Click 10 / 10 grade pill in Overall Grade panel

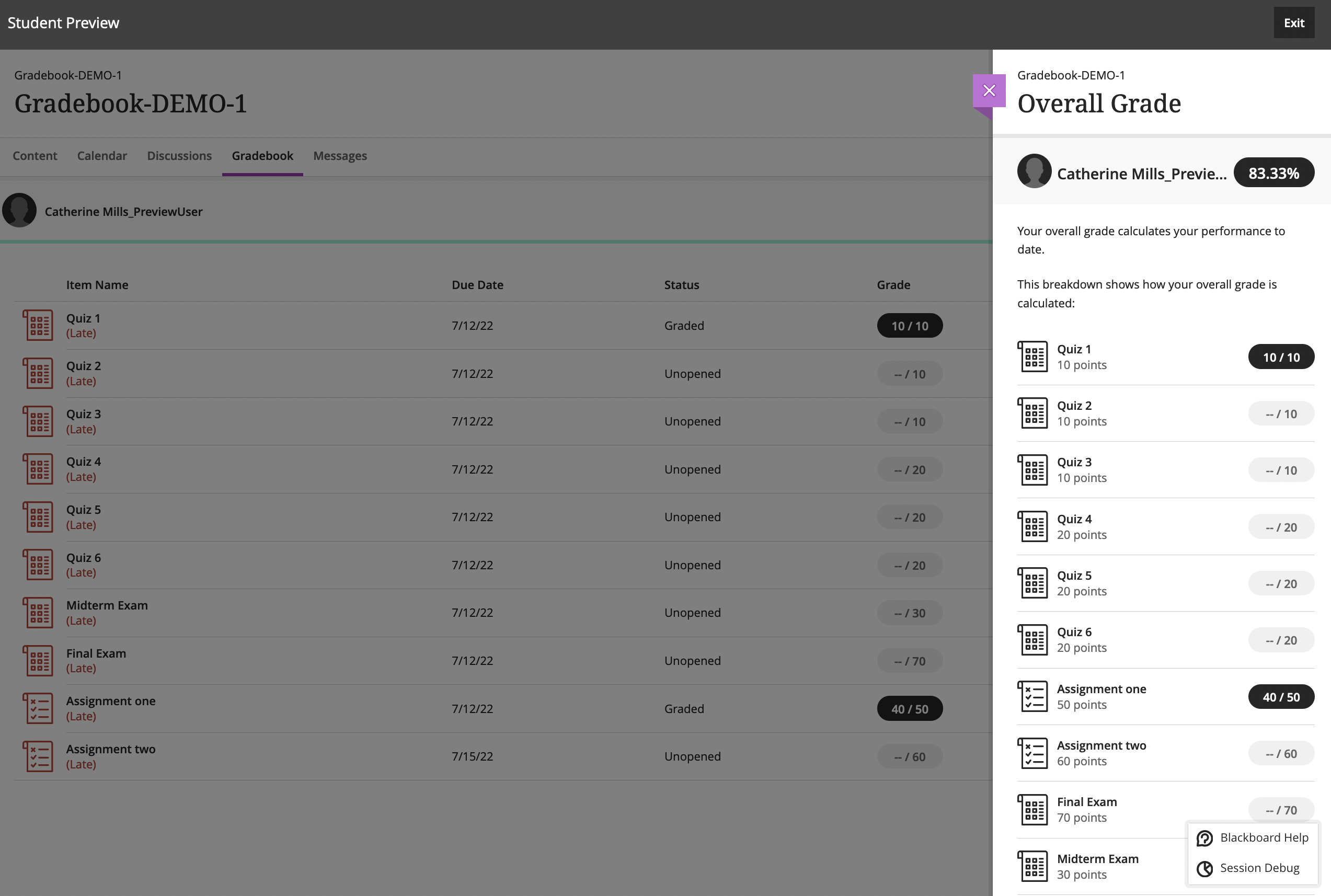[x=1281, y=357]
